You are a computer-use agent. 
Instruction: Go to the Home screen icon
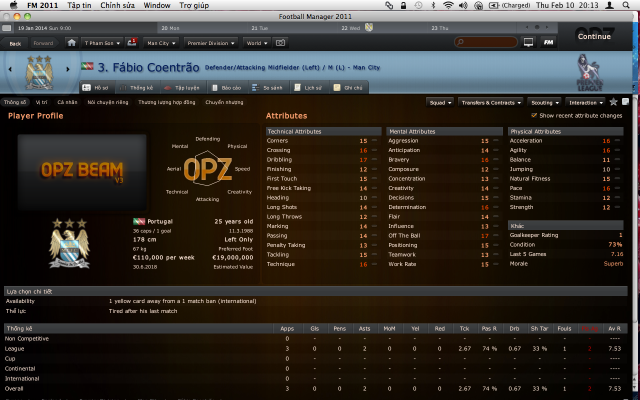point(71,43)
